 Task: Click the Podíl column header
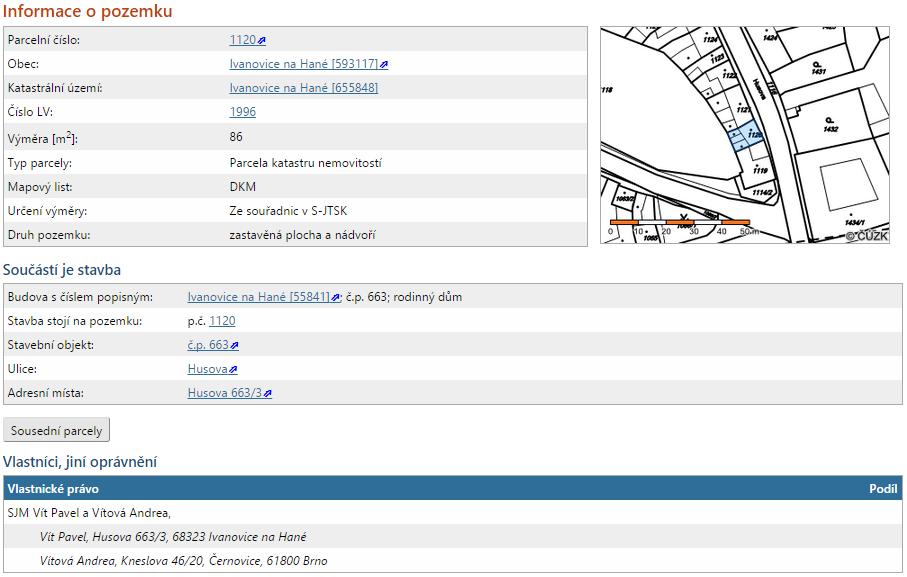click(x=883, y=489)
